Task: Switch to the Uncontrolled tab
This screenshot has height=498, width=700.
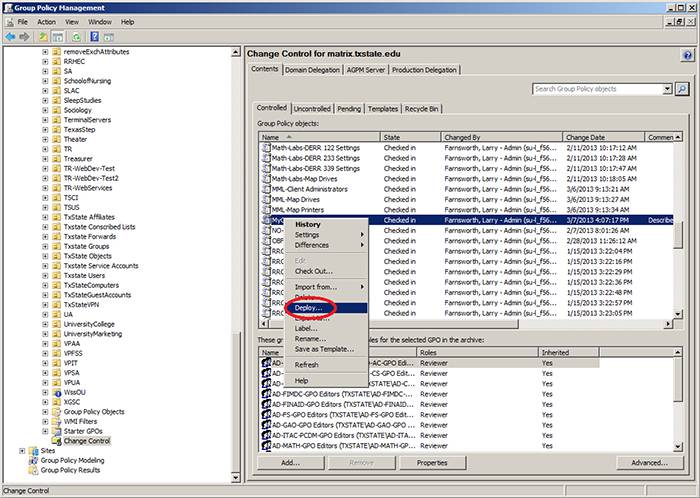Action: coord(312,108)
